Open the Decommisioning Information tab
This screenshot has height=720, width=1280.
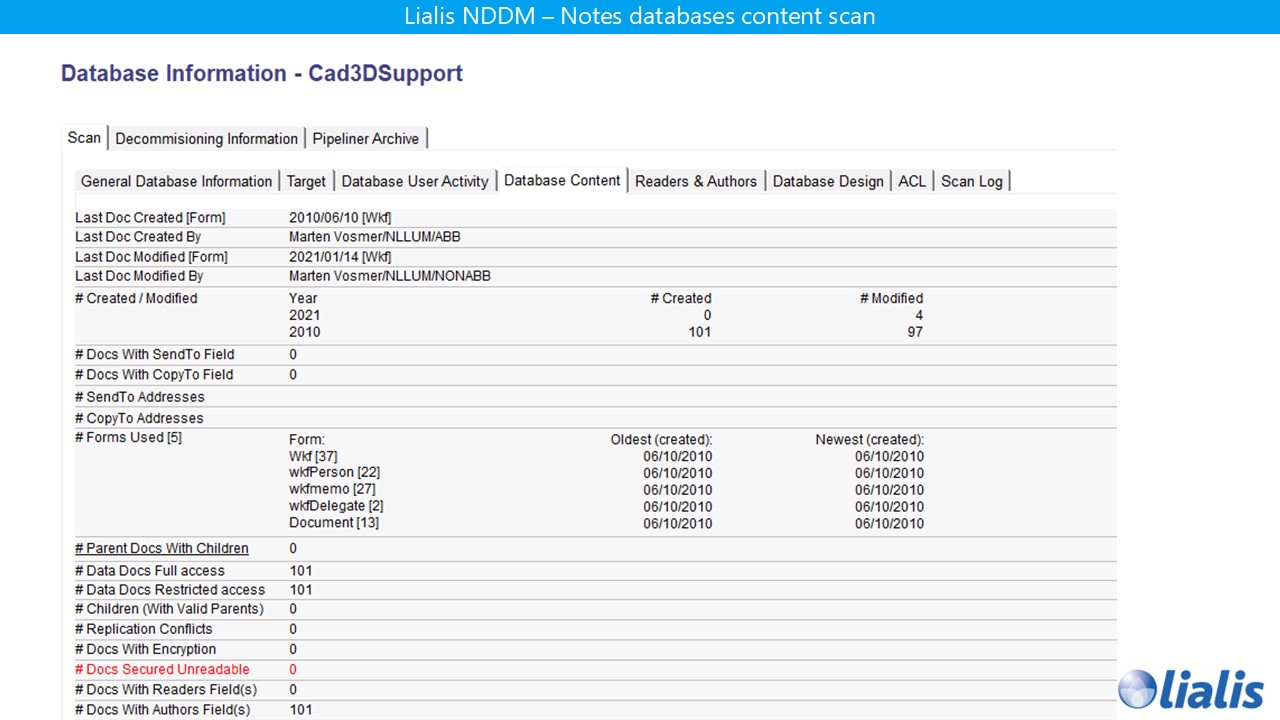(x=206, y=139)
